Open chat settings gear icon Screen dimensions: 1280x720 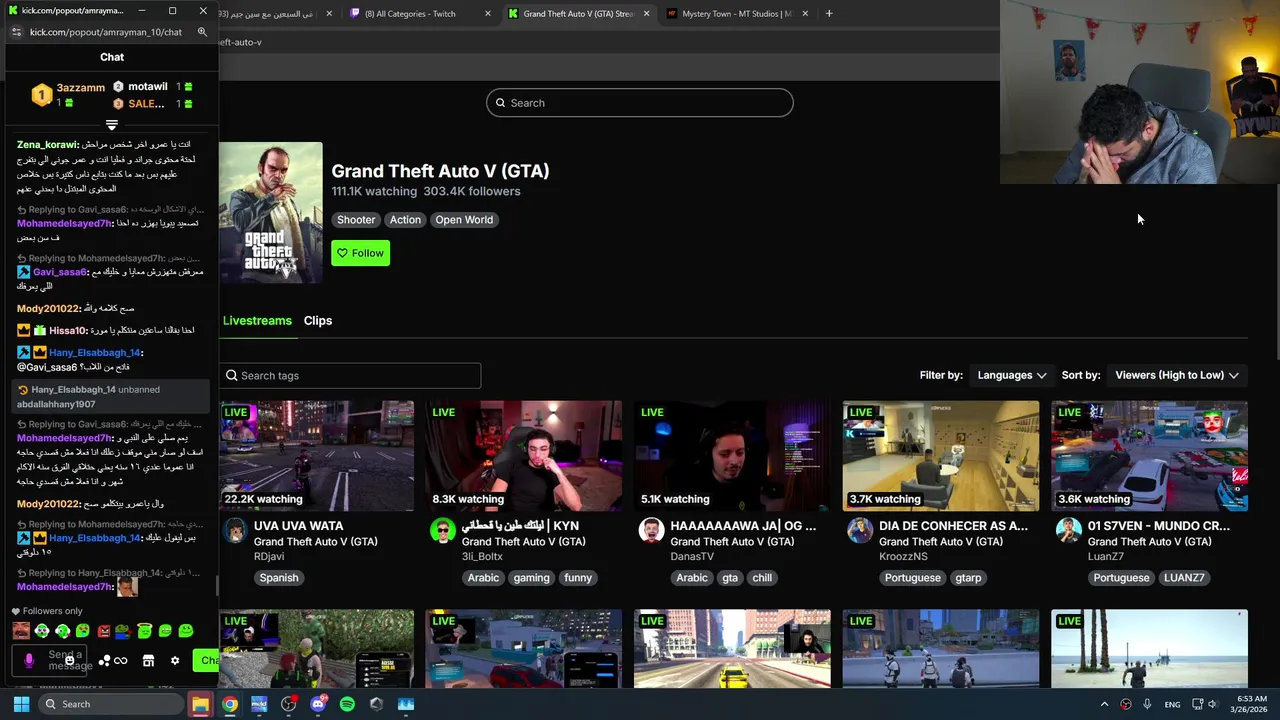(x=175, y=661)
